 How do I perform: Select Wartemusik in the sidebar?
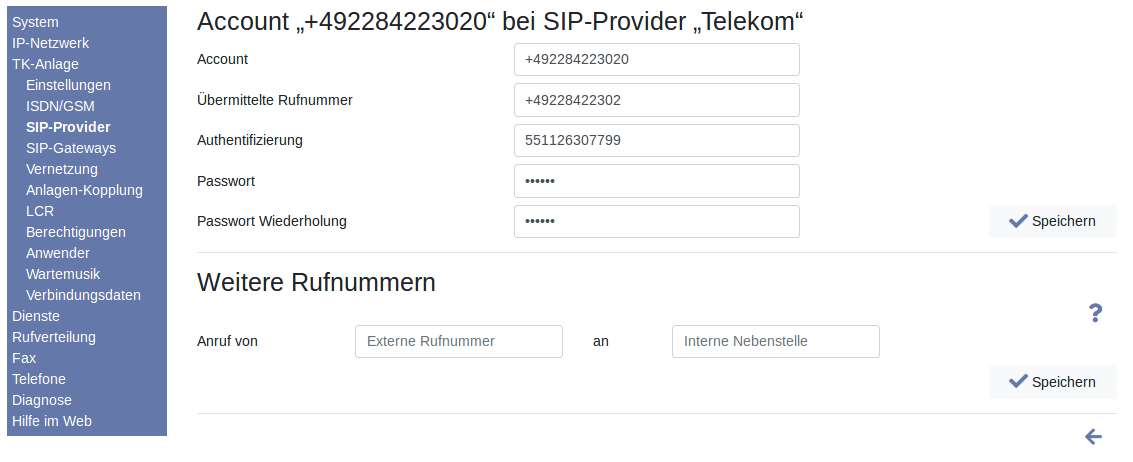[x=63, y=274]
